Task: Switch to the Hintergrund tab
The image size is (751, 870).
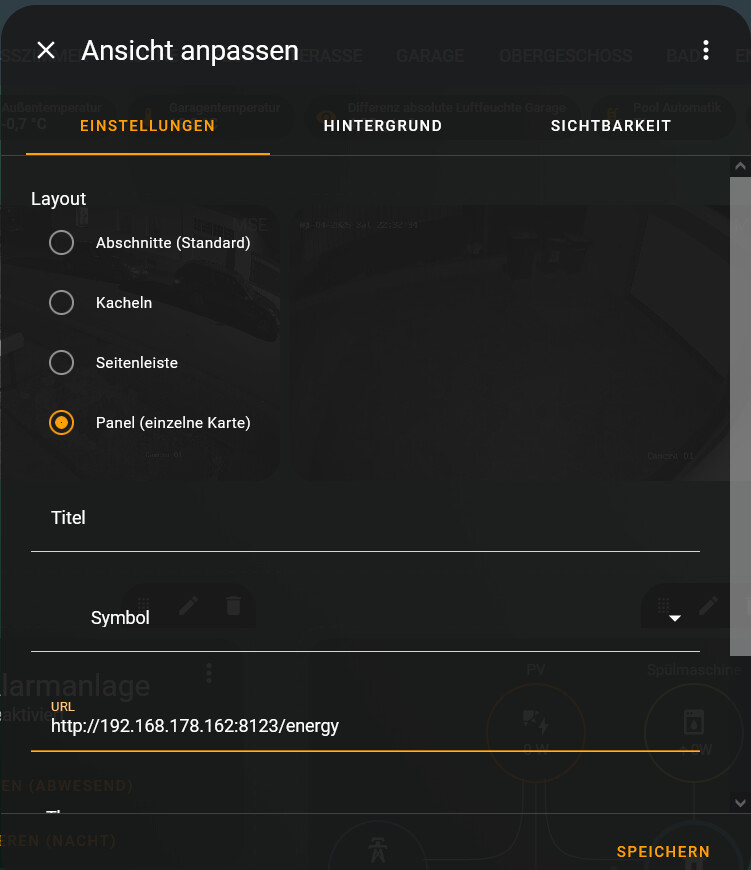Action: (382, 126)
